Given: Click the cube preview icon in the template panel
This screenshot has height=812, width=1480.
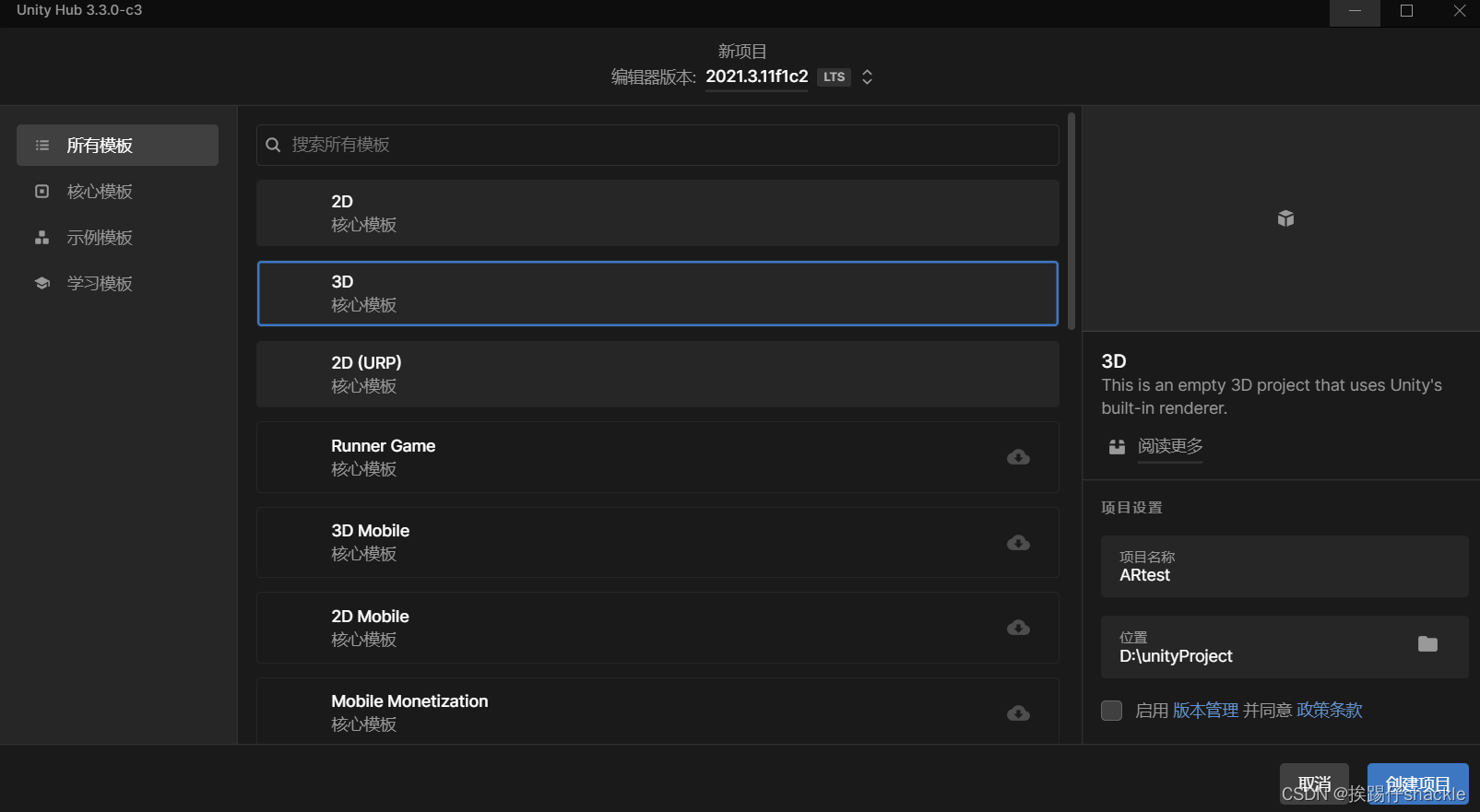Looking at the screenshot, I should [x=1285, y=218].
